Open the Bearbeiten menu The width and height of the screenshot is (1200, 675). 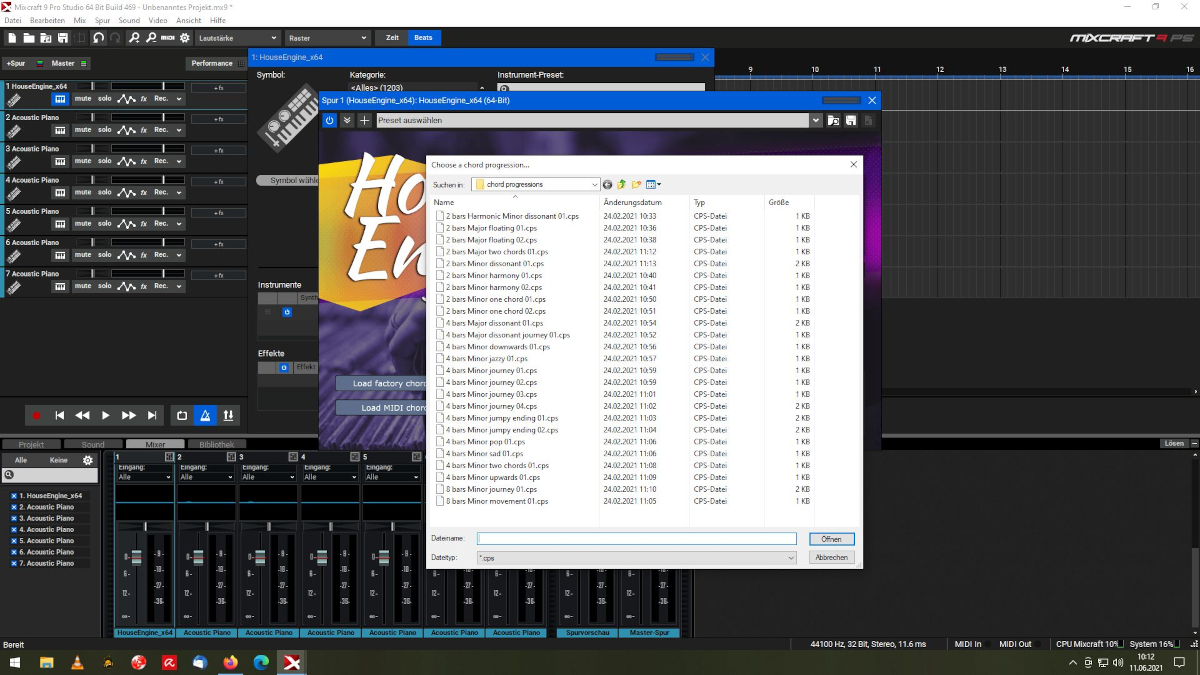click(48, 20)
